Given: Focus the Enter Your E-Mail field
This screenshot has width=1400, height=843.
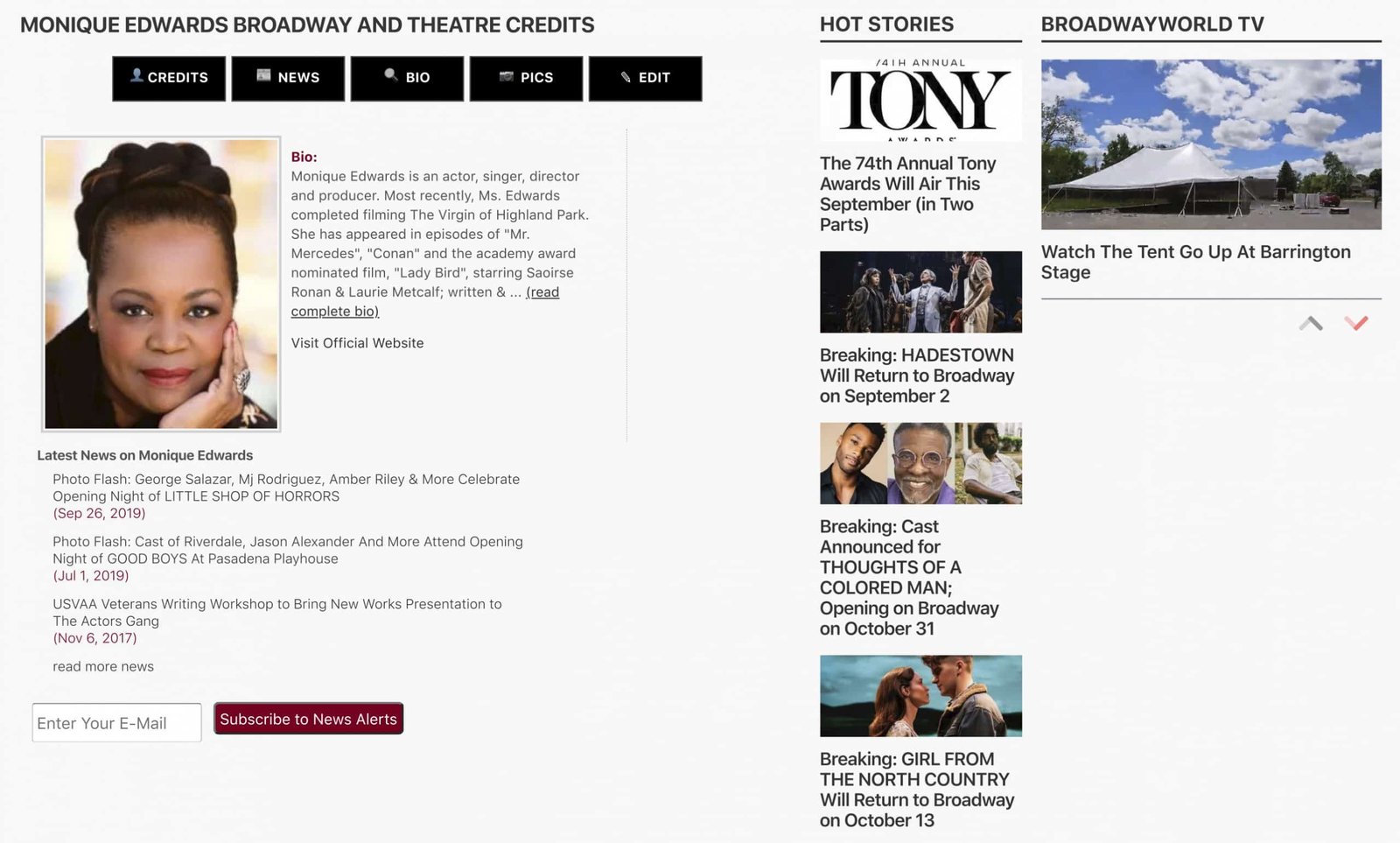Looking at the screenshot, I should point(117,723).
